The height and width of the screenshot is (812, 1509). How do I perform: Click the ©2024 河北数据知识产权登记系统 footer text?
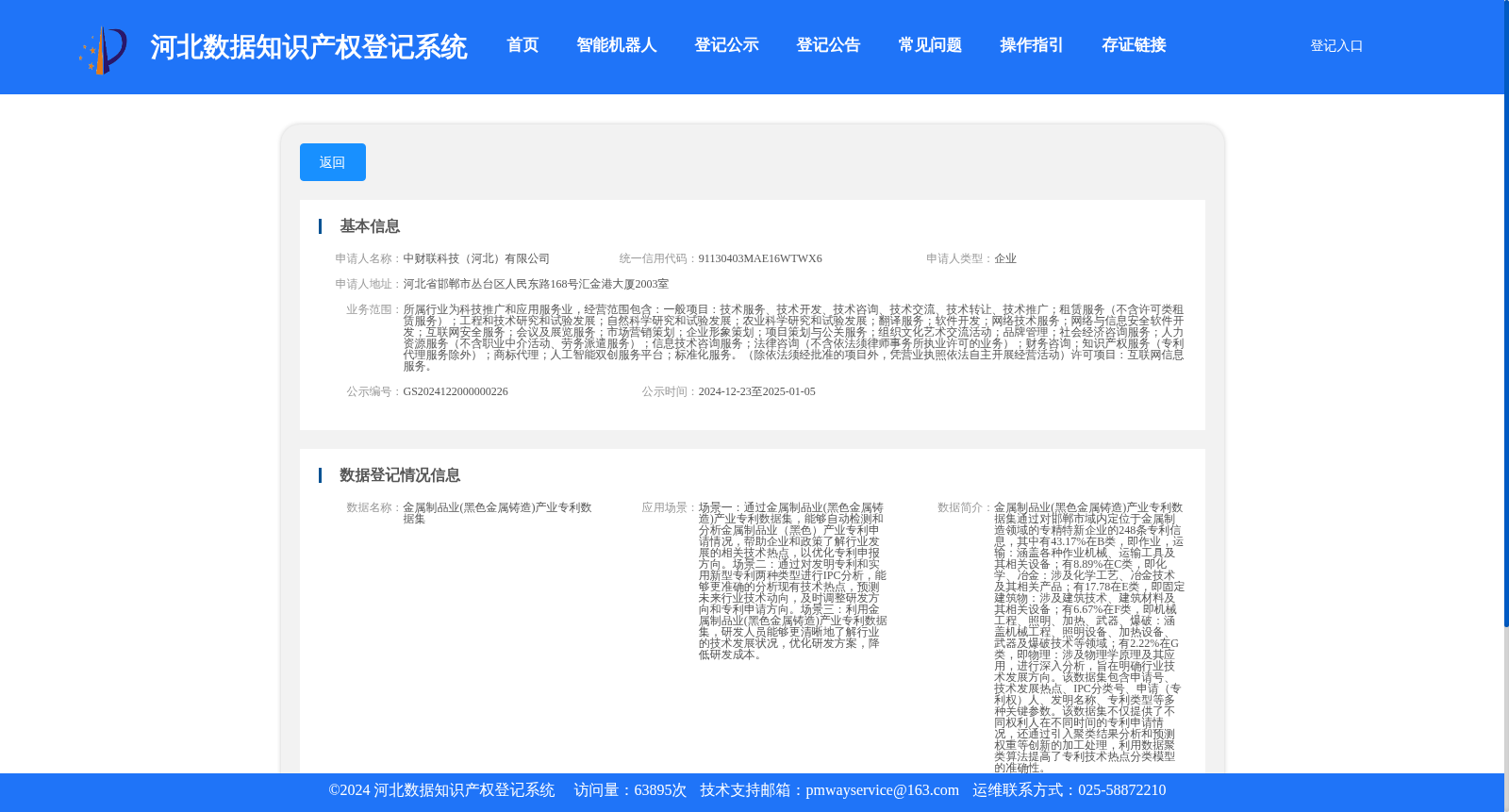click(x=441, y=790)
